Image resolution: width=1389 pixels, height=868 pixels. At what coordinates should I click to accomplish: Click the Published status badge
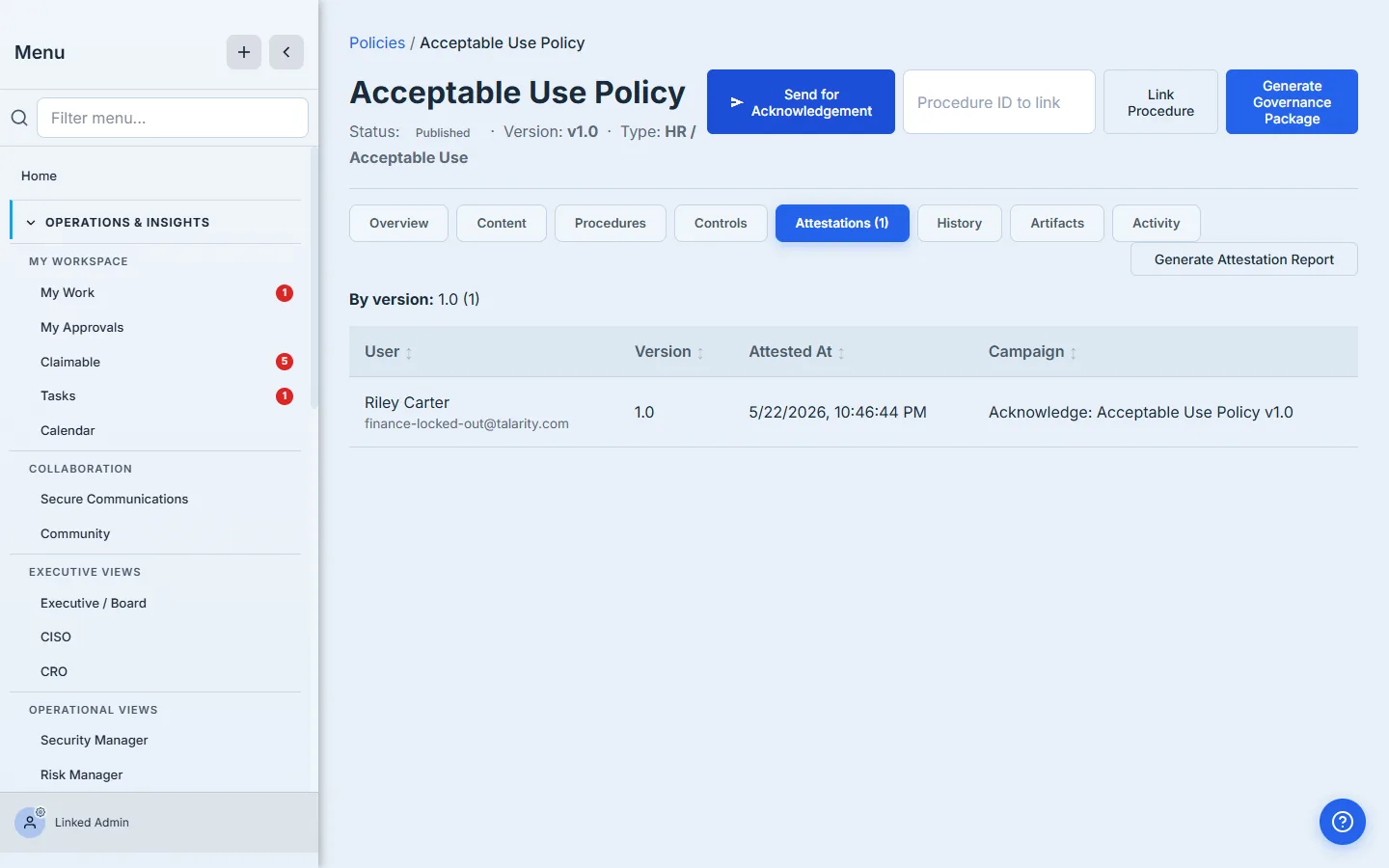[443, 132]
